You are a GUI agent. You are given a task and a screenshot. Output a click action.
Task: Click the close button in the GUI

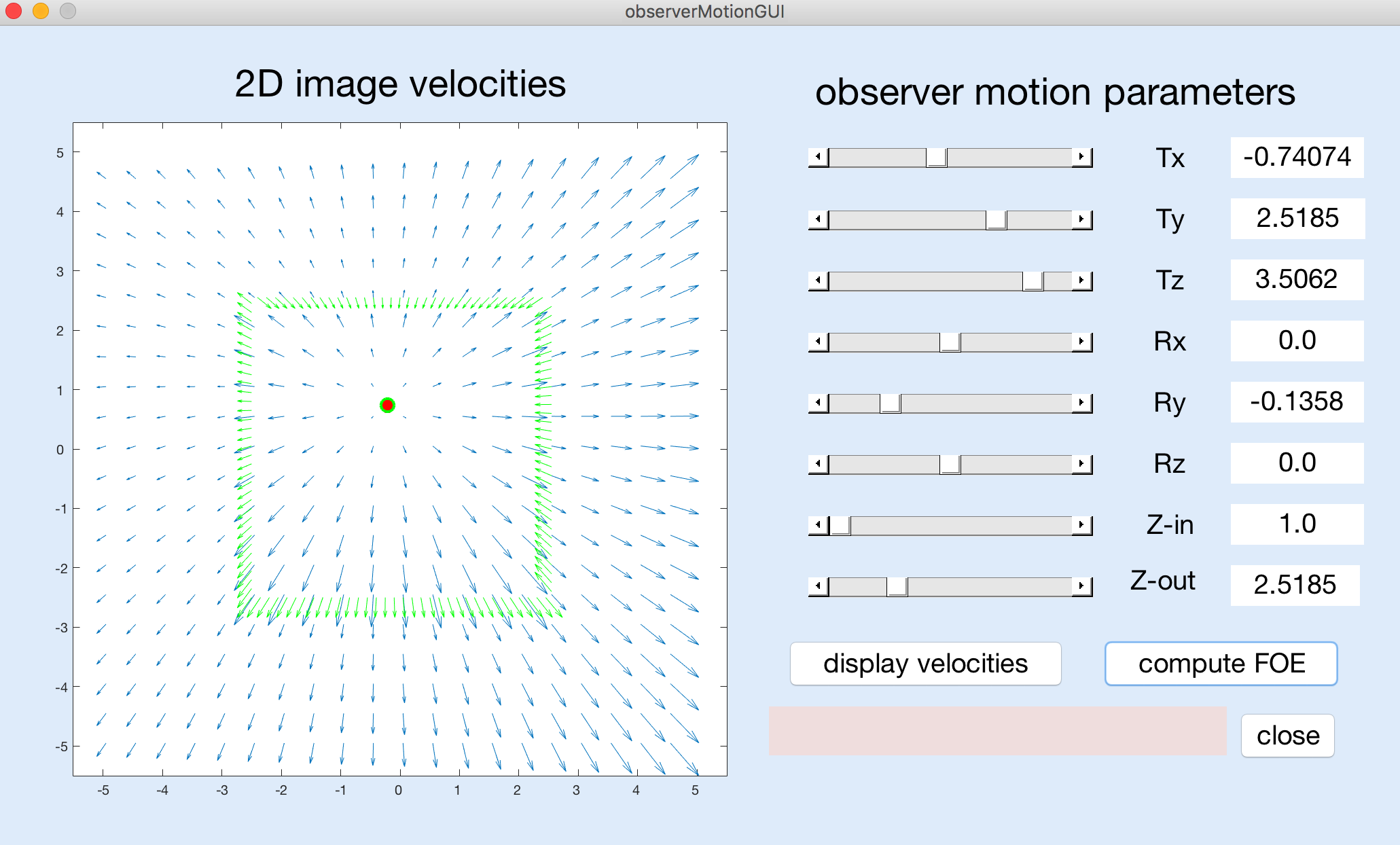(x=1287, y=735)
